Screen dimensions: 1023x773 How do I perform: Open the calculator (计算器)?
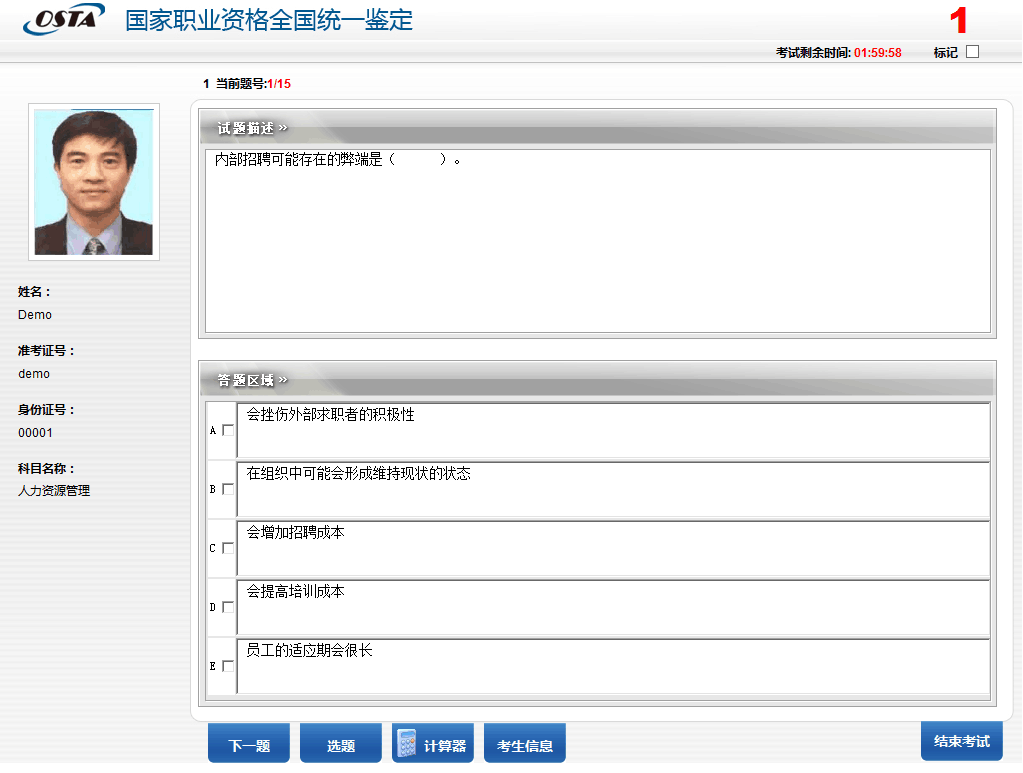[433, 745]
